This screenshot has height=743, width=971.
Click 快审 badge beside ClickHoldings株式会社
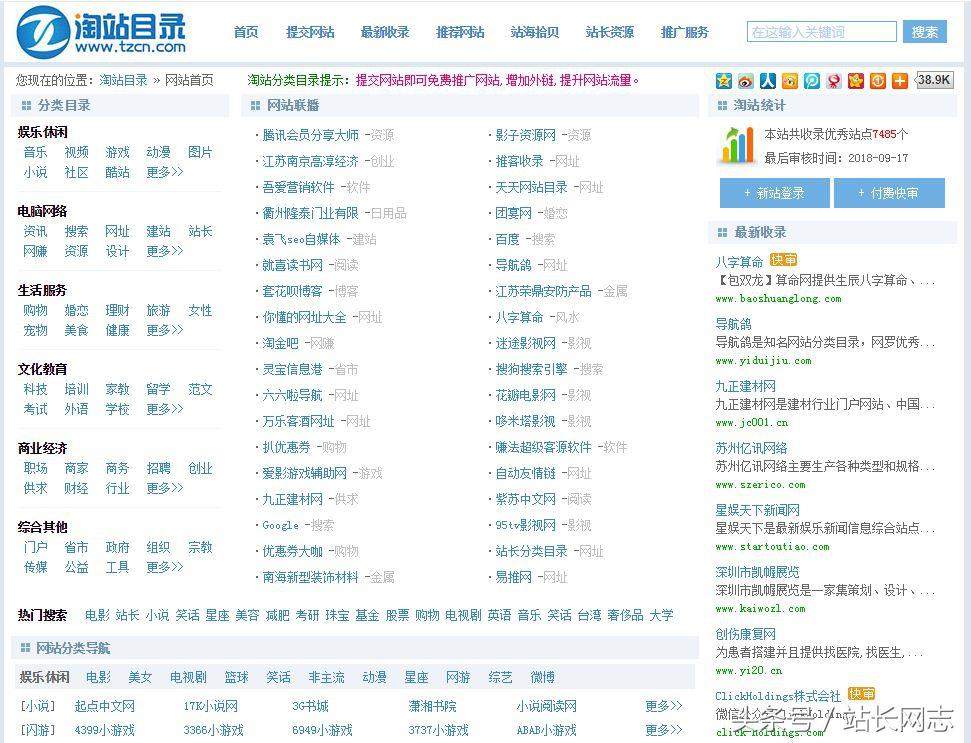tap(861, 694)
